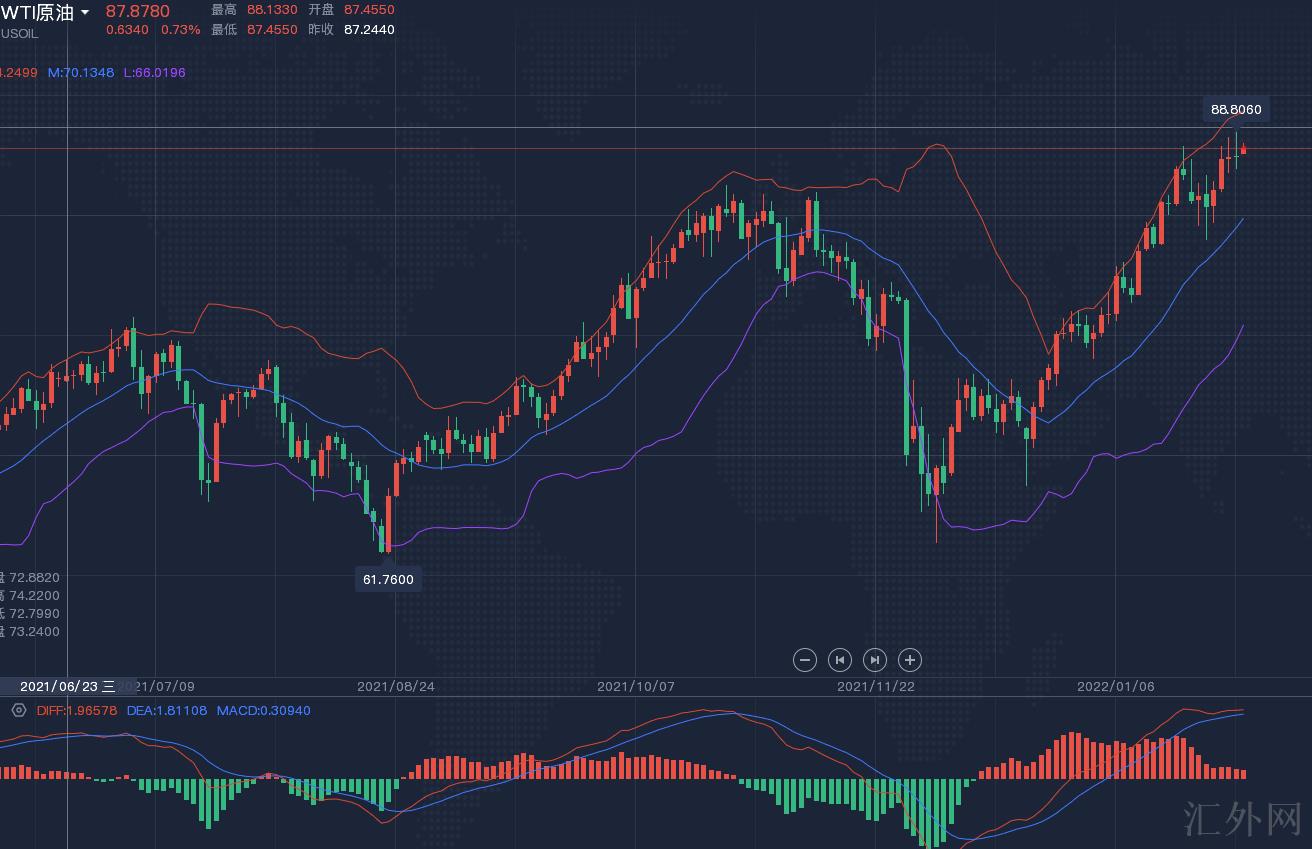The height and width of the screenshot is (849, 1312).
Task: Select the 2021/08/24 date on time axis
Action: click(395, 687)
